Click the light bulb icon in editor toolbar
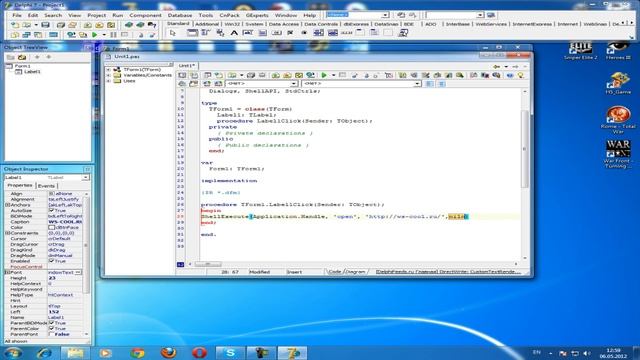 520,76
